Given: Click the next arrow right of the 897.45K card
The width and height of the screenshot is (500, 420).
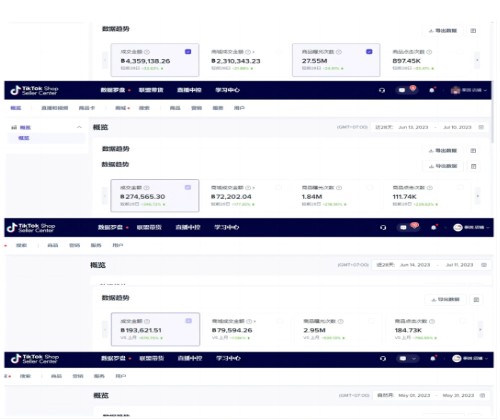Looking at the screenshot, I should pyautogui.click(x=477, y=60).
